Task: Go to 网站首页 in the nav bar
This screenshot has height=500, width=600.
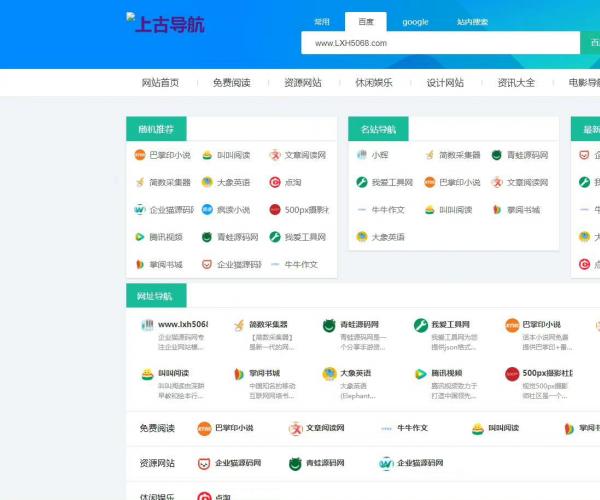Action: [160, 83]
